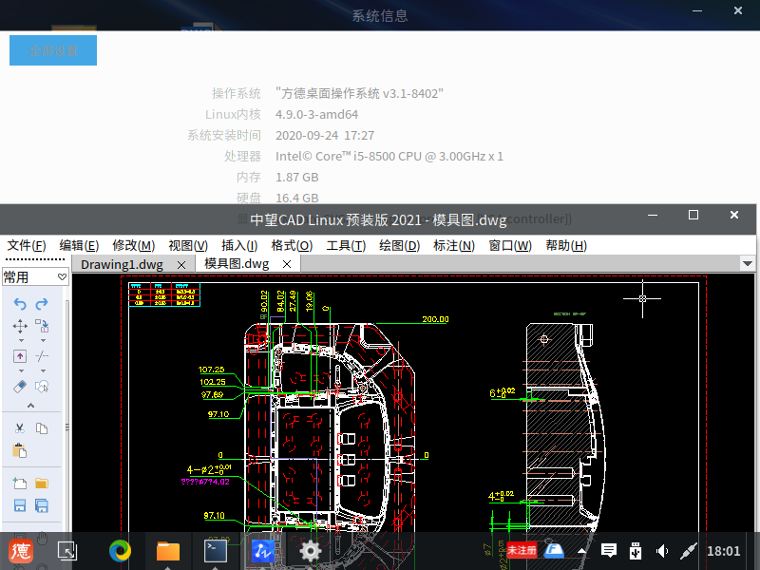
Task: Expand the system tray hidden icons arrow
Action: pyautogui.click(x=582, y=550)
